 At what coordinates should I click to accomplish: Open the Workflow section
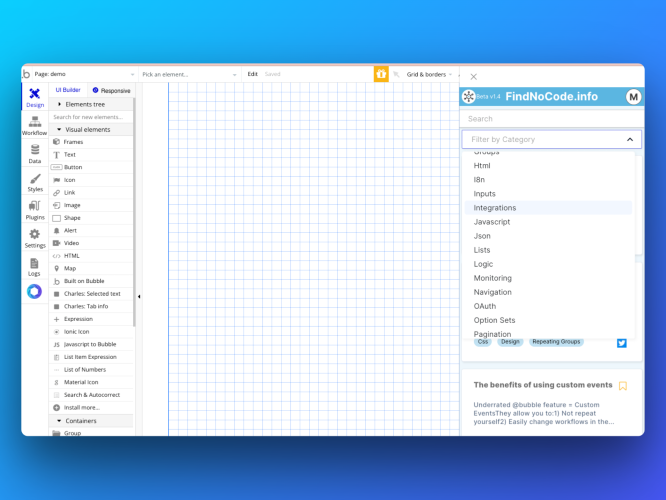[35, 126]
